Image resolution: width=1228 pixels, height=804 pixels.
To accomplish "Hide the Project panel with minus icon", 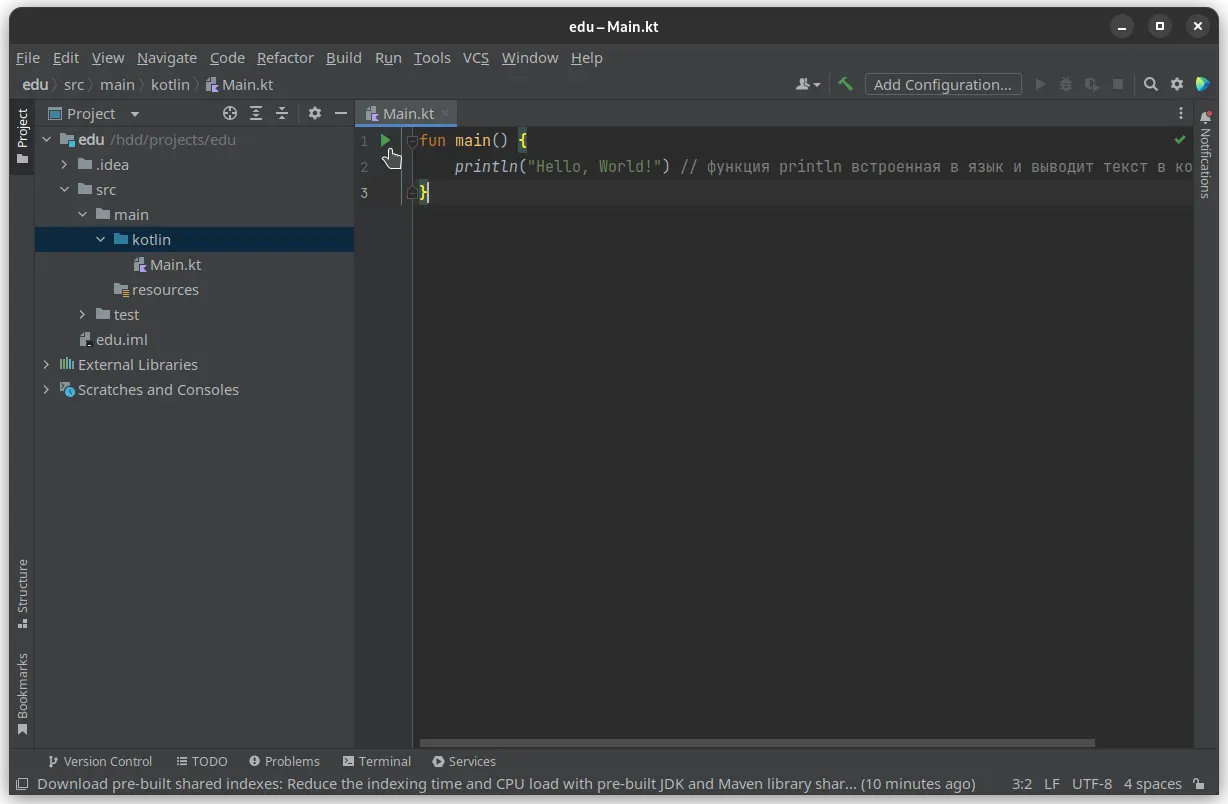I will tap(340, 114).
